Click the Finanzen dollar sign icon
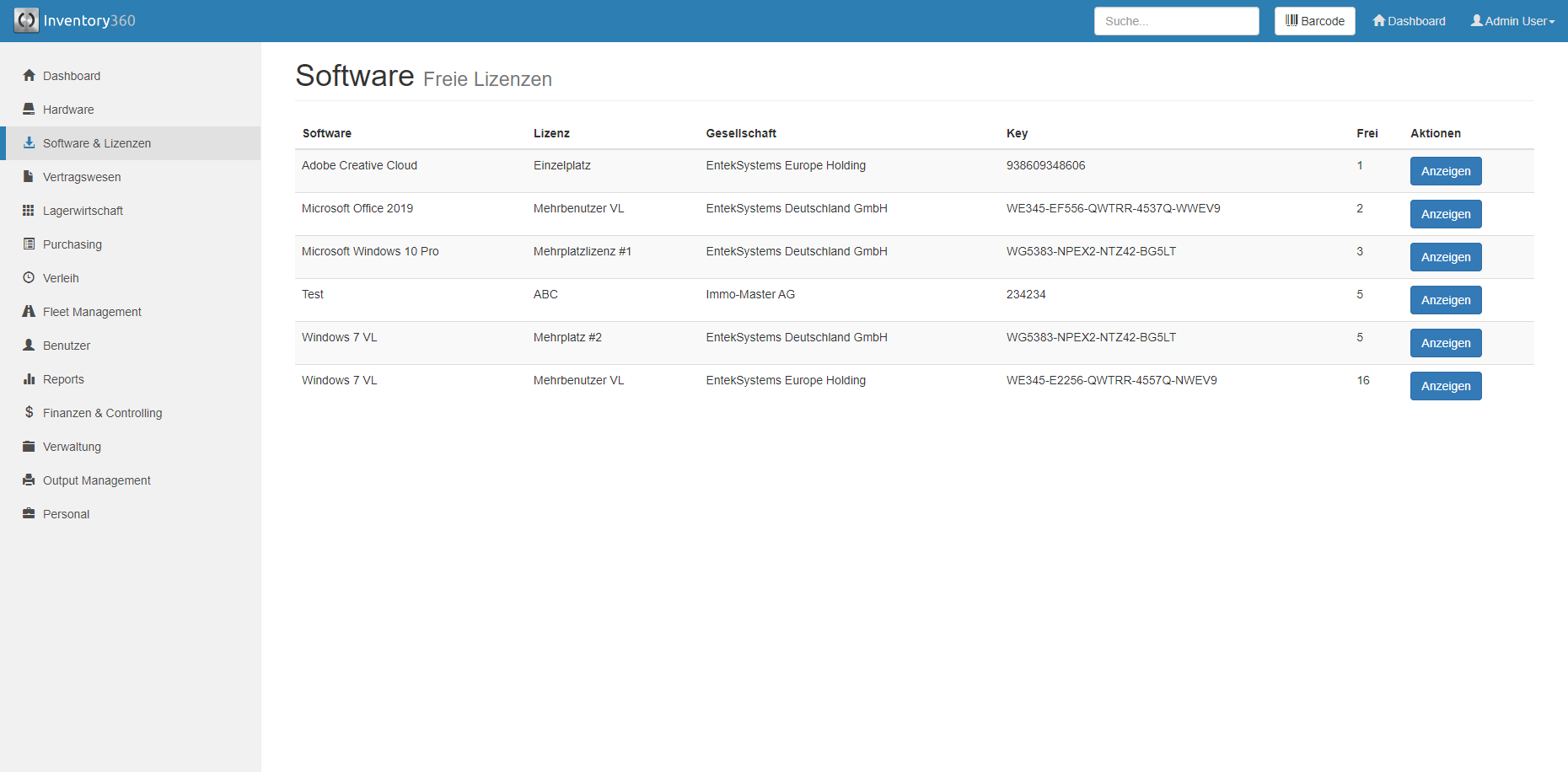Screen dimensions: 1568x772 pos(29,413)
